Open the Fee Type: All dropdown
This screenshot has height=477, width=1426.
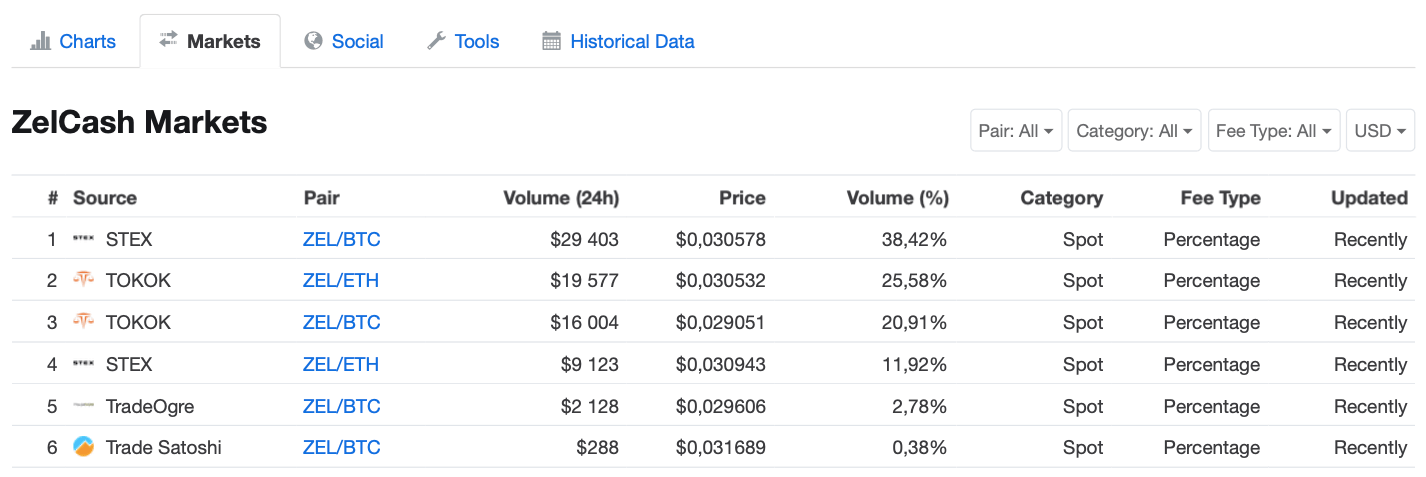coord(1273,131)
